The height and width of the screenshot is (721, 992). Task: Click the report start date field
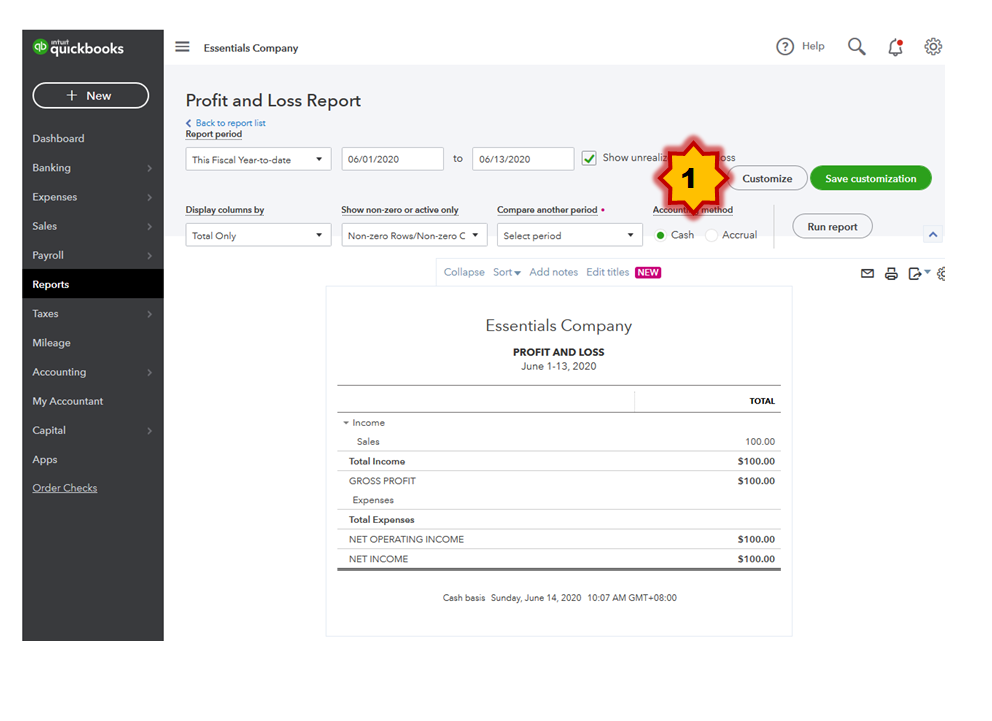392,159
